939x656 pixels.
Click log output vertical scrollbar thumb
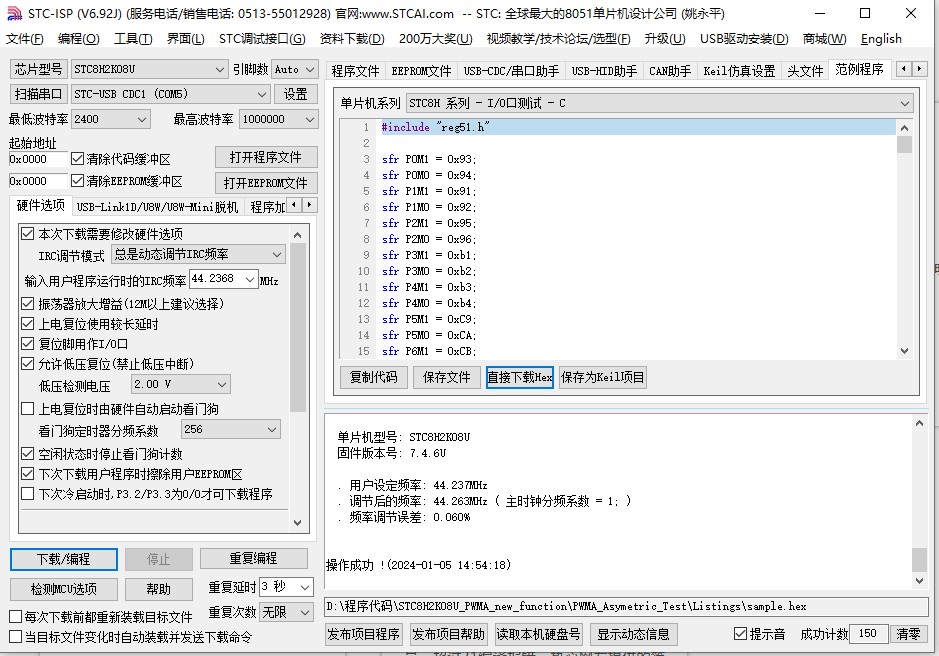click(919, 560)
